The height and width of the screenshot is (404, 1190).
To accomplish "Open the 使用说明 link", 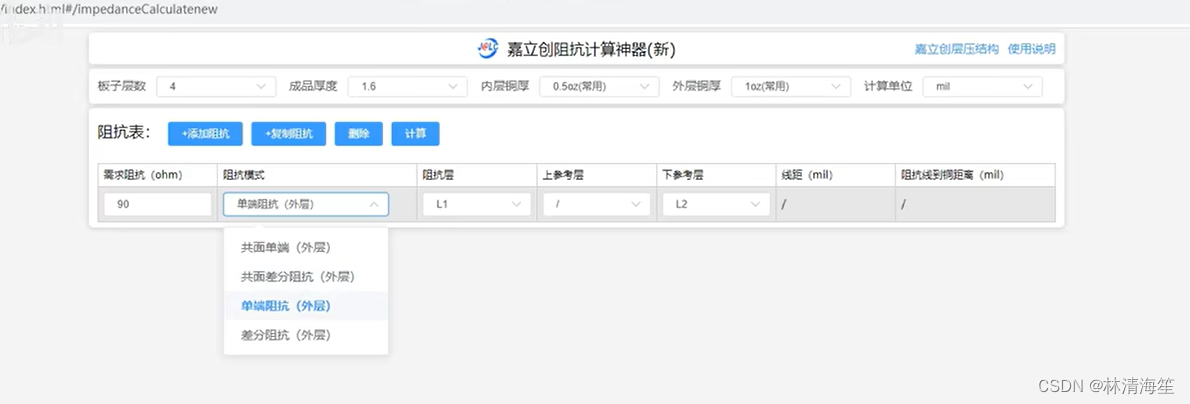I will [1031, 49].
